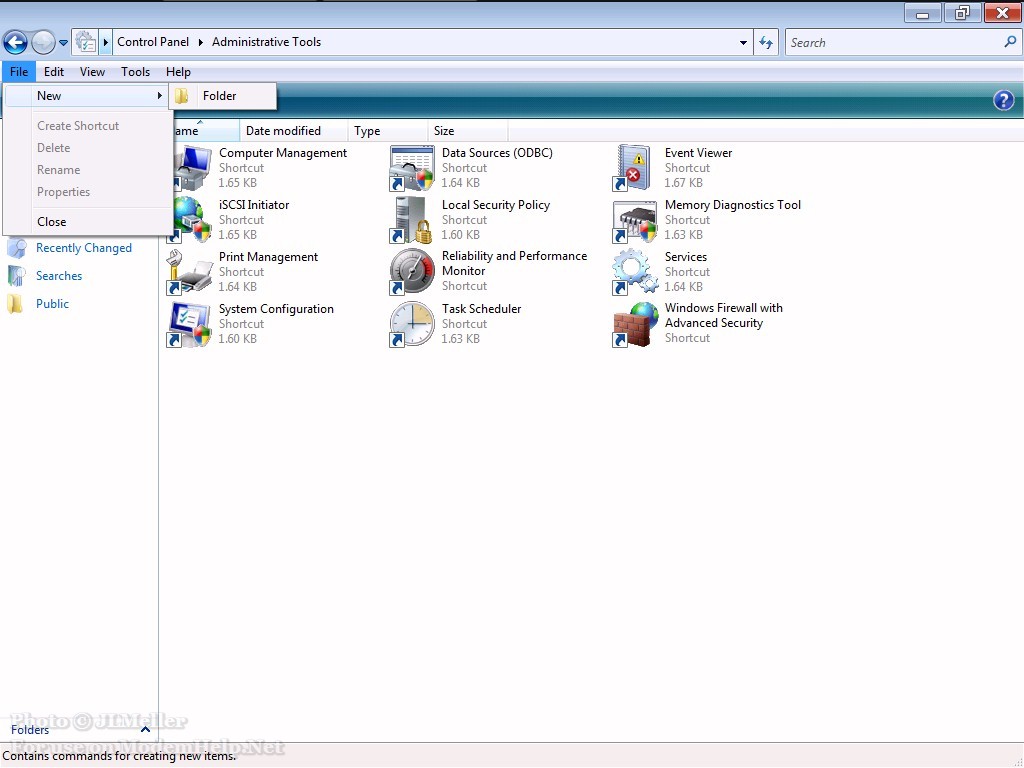This screenshot has height=768, width=1024.
Task: Click the Folder icon in New submenu
Action: [182, 96]
